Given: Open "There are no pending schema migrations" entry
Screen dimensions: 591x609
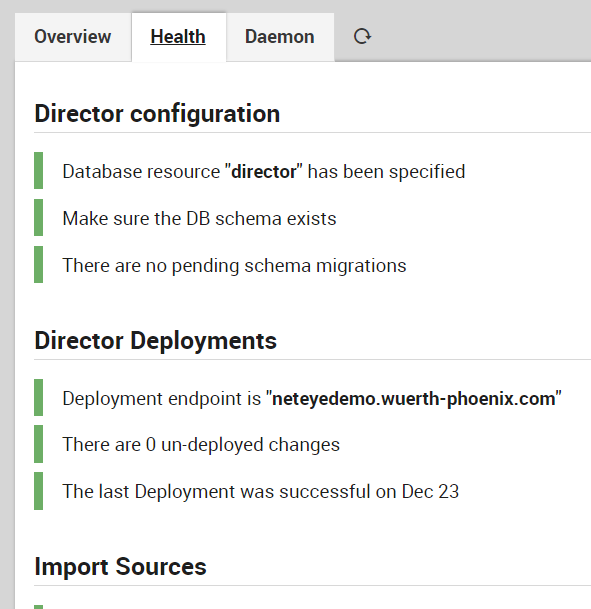Looking at the screenshot, I should [x=234, y=266].
